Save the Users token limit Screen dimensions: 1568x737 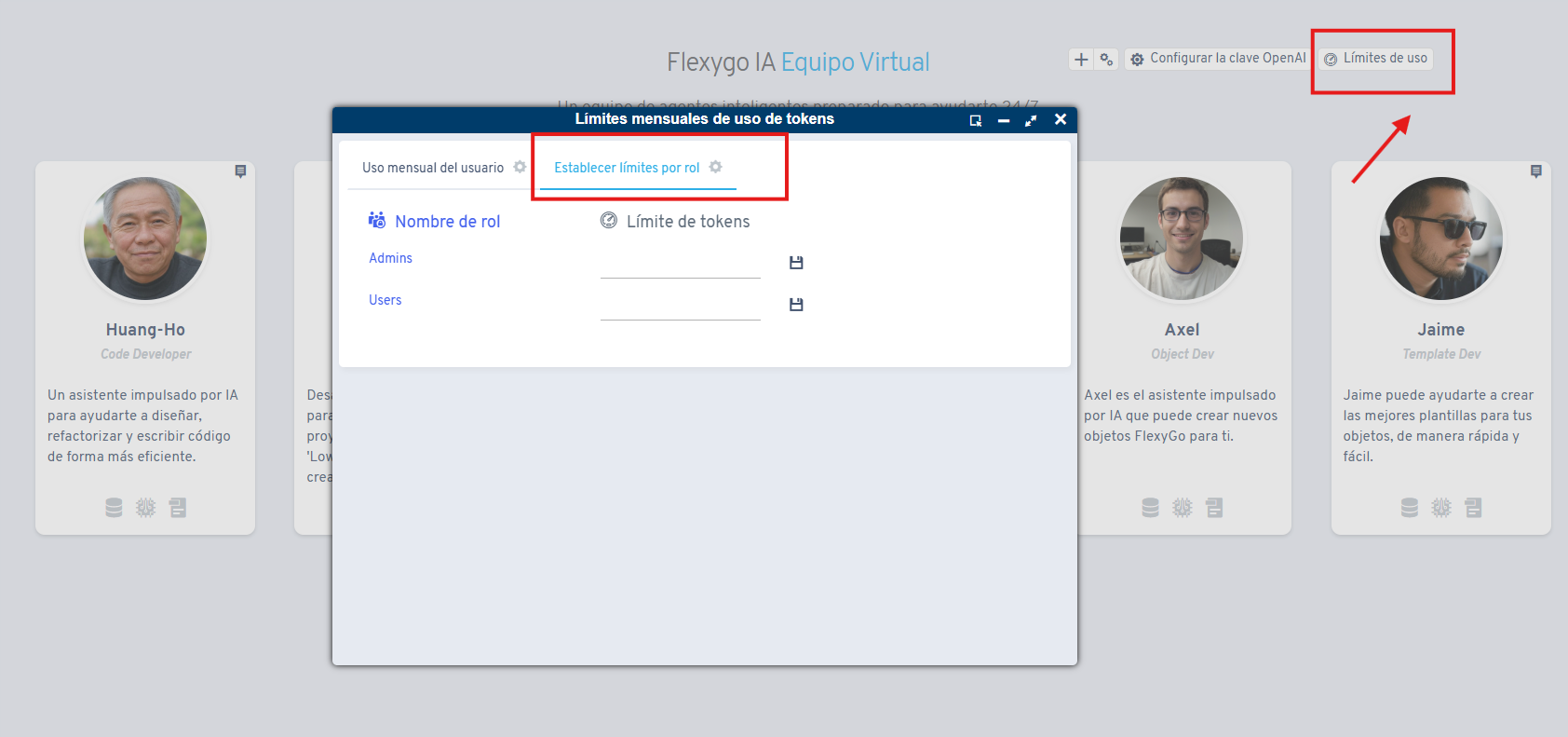click(796, 305)
